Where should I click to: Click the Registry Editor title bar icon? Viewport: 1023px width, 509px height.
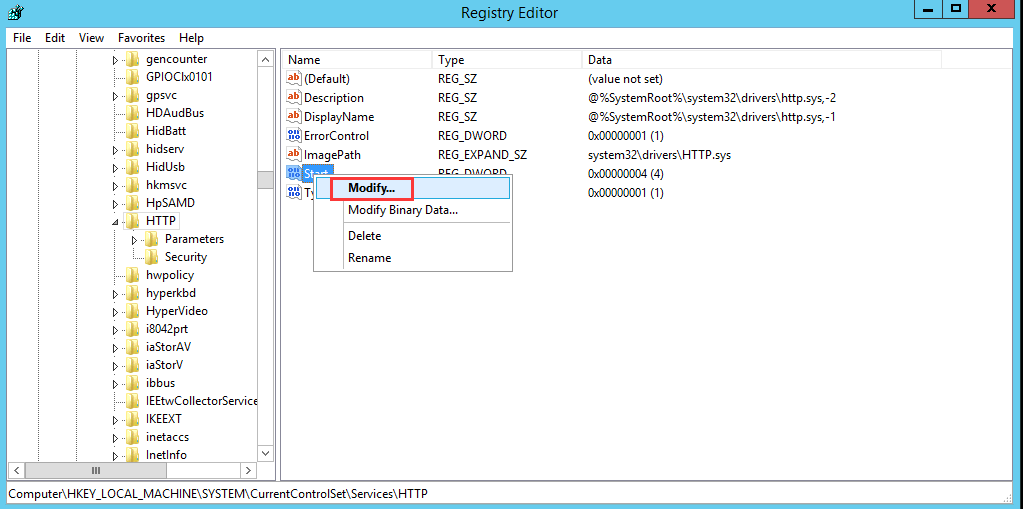point(14,12)
